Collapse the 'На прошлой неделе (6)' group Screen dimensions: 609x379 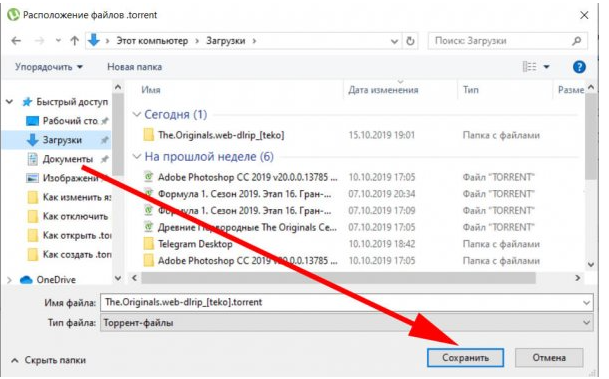click(x=136, y=156)
